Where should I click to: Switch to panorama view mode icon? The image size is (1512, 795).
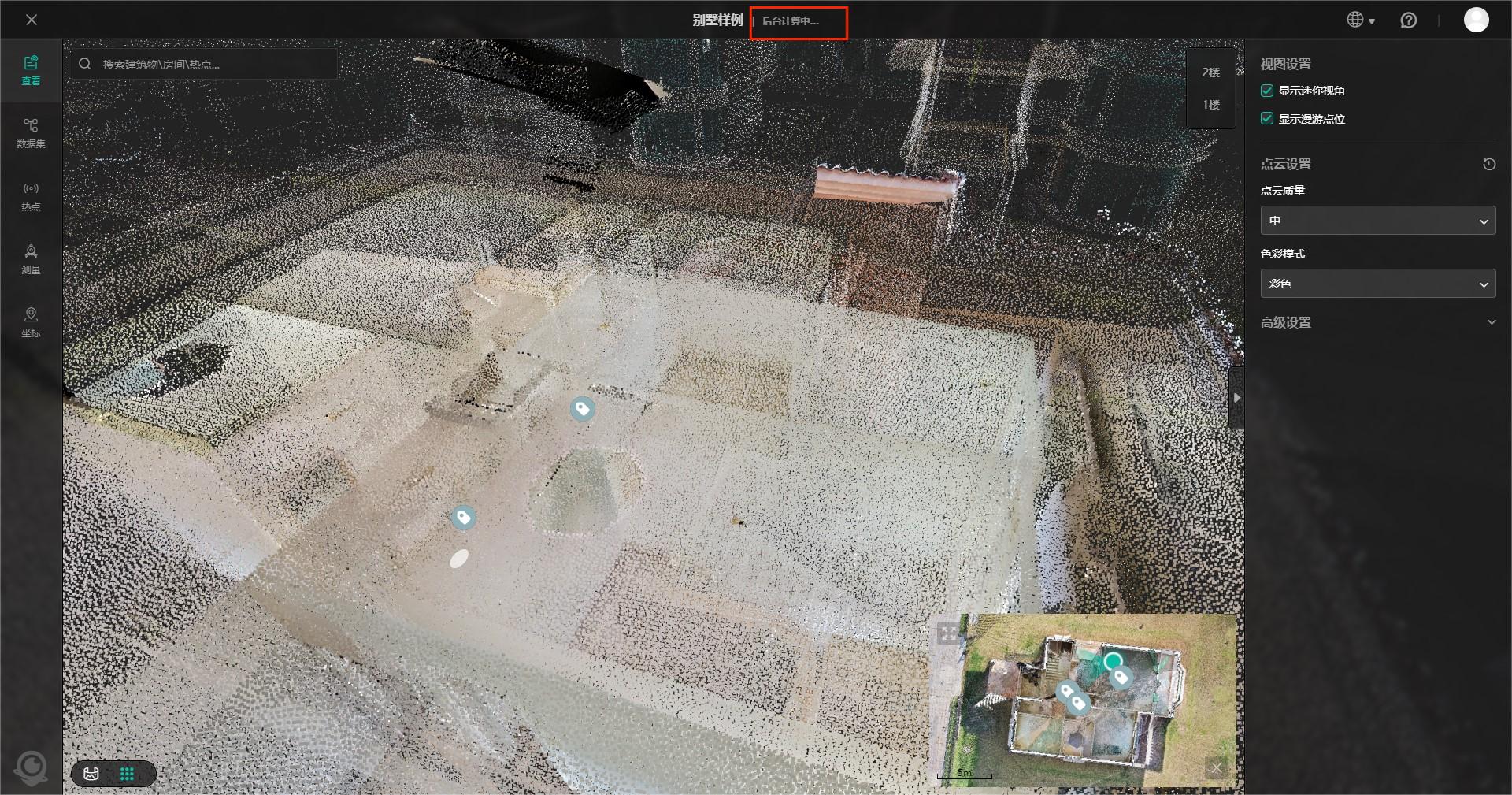(x=91, y=774)
